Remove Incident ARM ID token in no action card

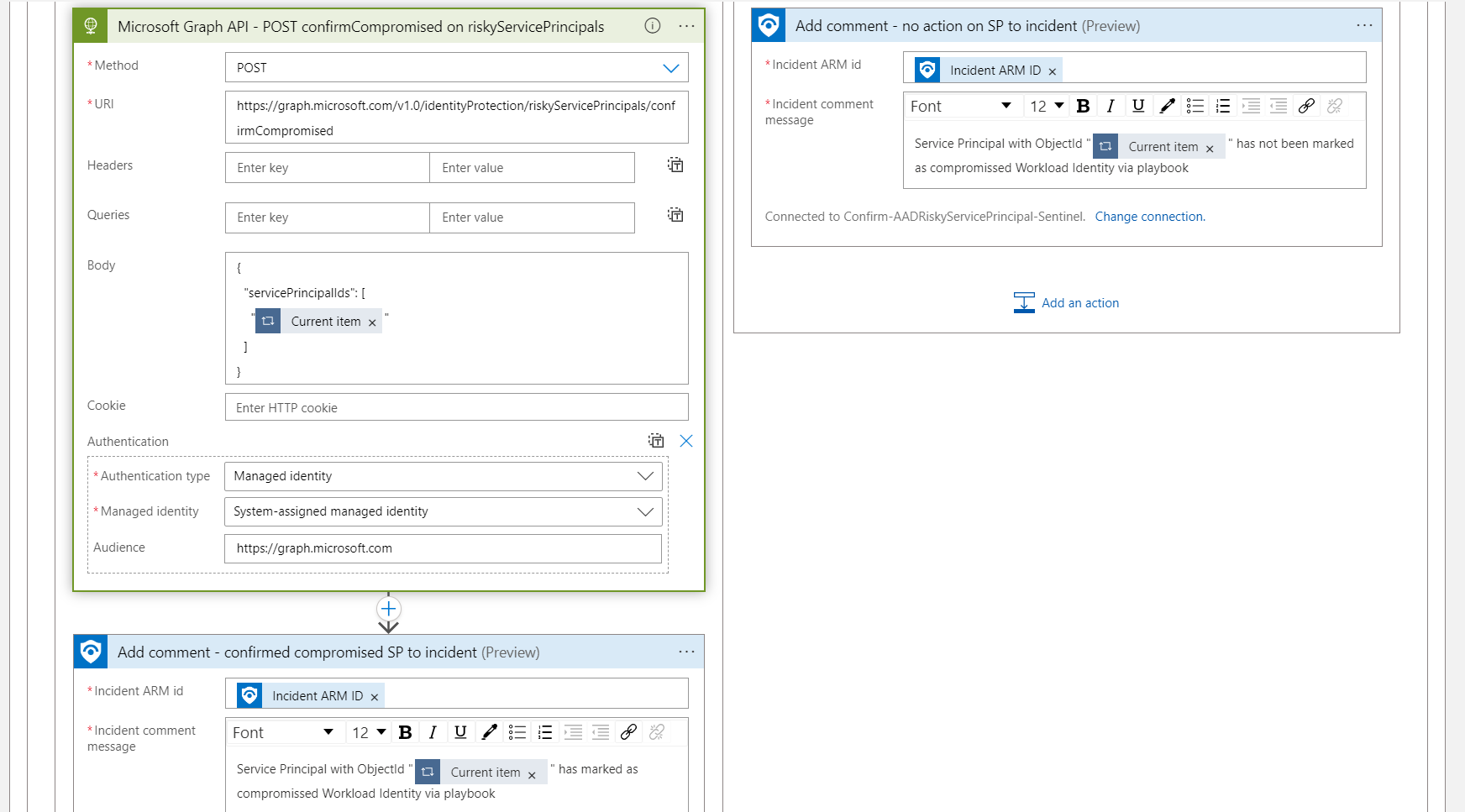1052,71
